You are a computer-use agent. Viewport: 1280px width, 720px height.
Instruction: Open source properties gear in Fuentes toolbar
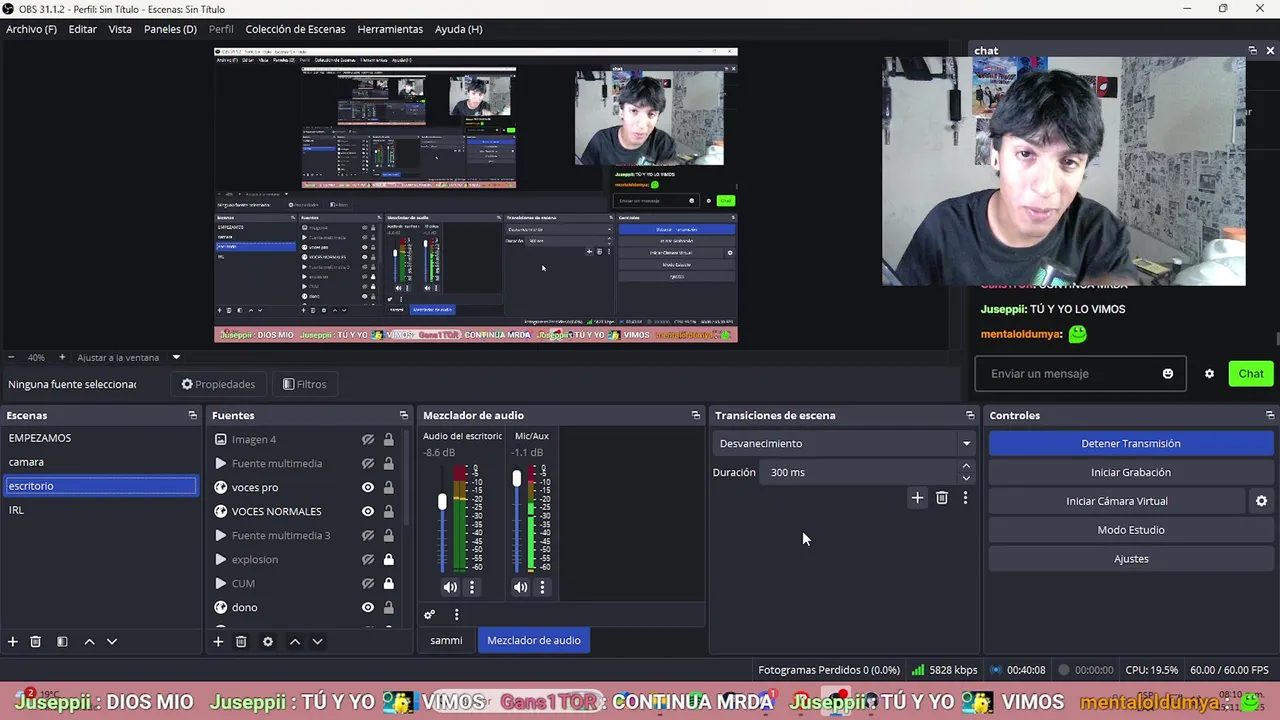pos(268,641)
